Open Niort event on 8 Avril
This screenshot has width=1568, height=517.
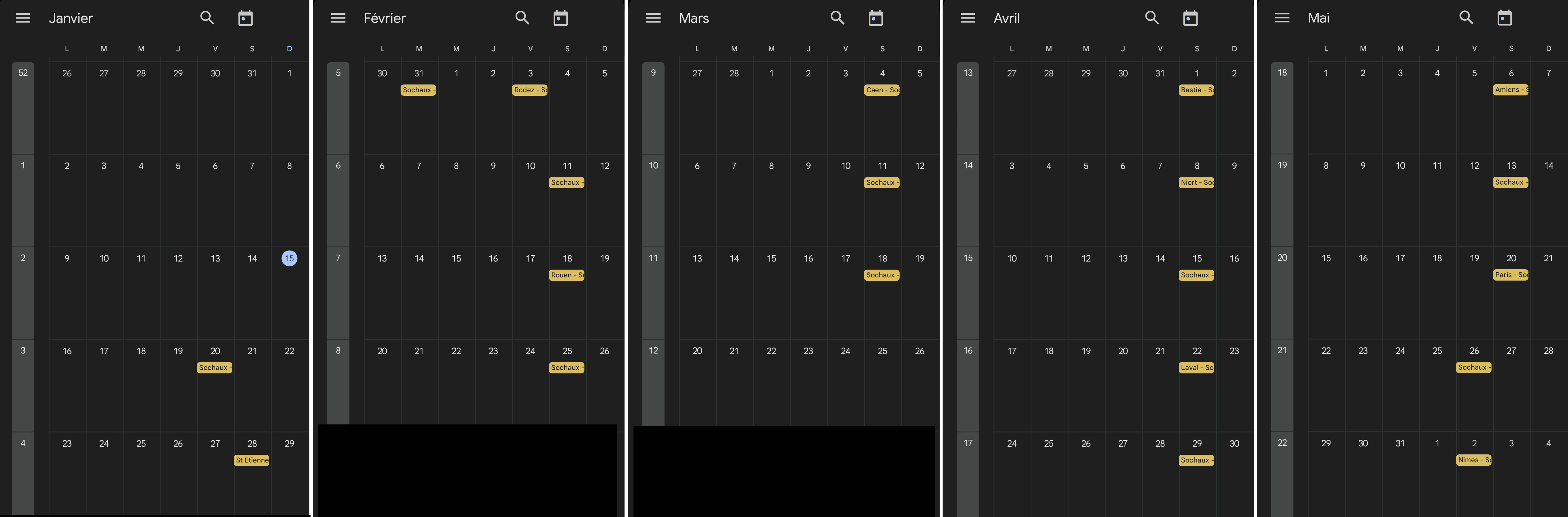1197,183
